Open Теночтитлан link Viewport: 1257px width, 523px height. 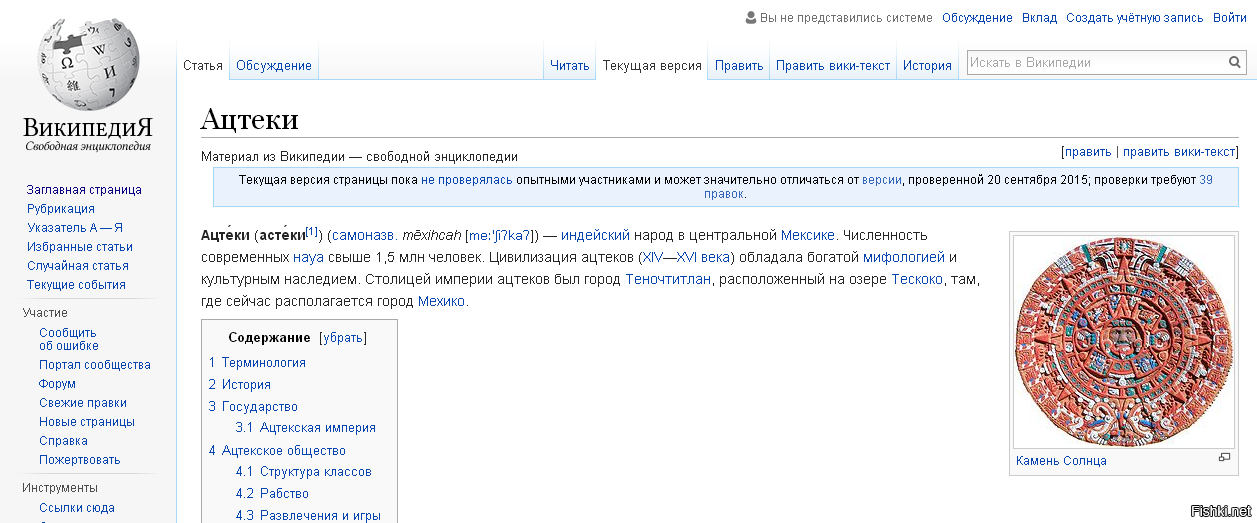point(668,280)
